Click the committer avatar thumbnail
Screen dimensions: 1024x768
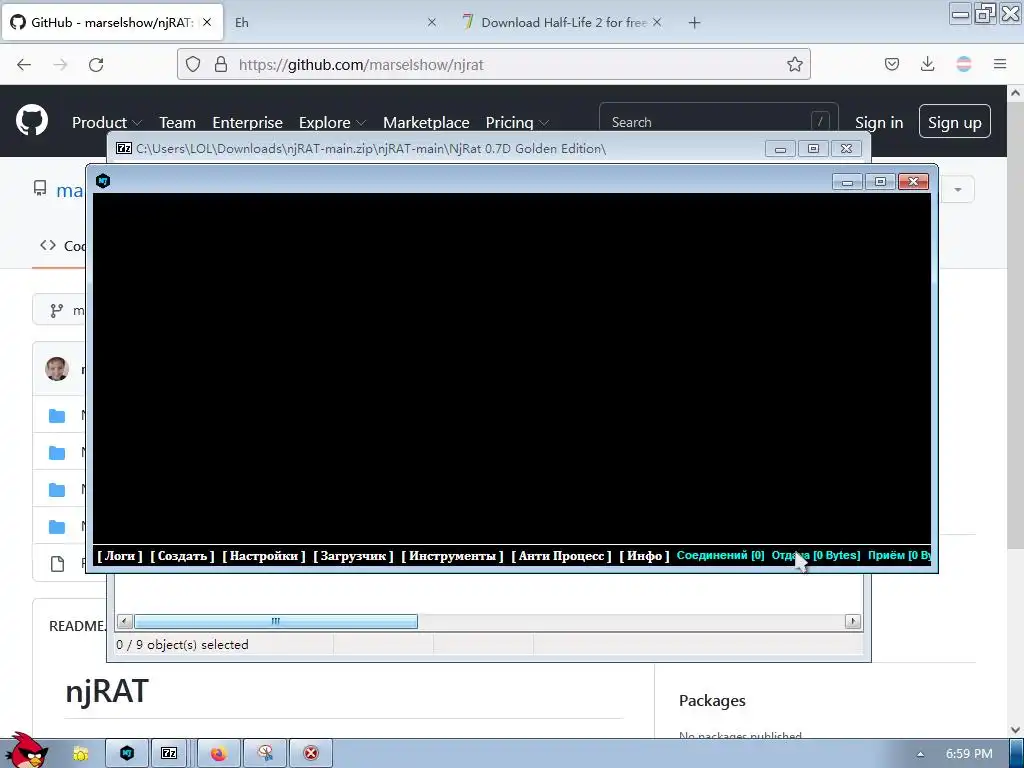[57, 368]
